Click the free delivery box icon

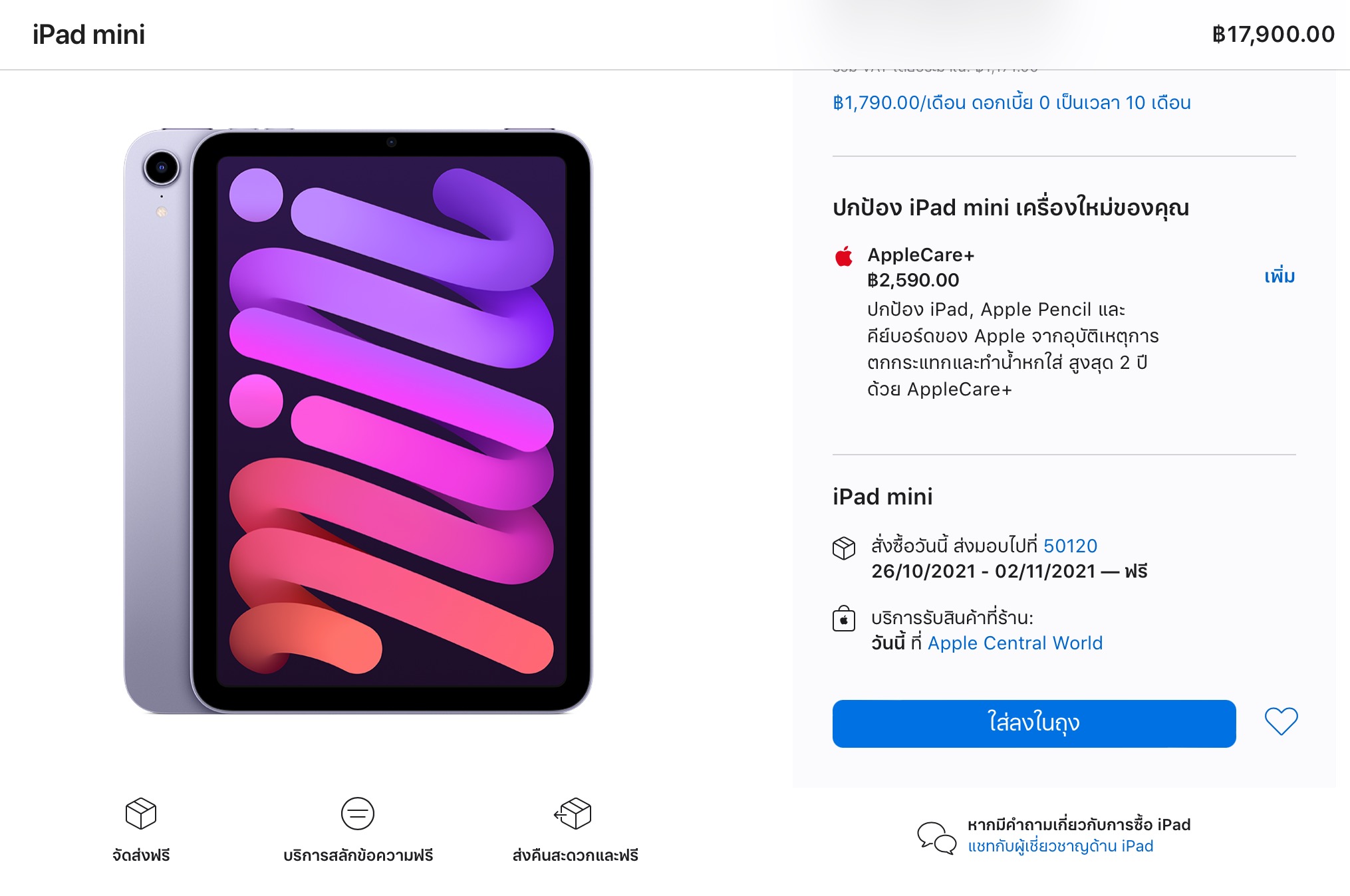[141, 814]
